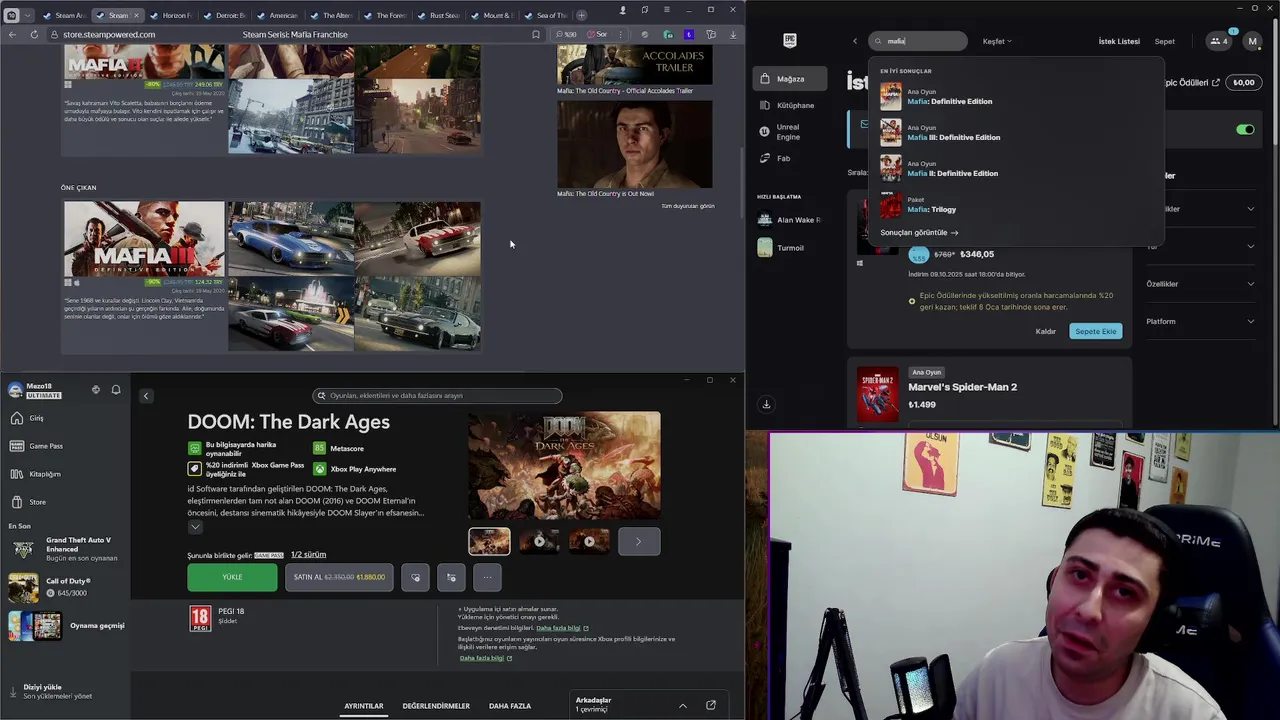Switch to DEĞERLENDİRMELER tab
This screenshot has height=720, width=1280.
(x=436, y=706)
